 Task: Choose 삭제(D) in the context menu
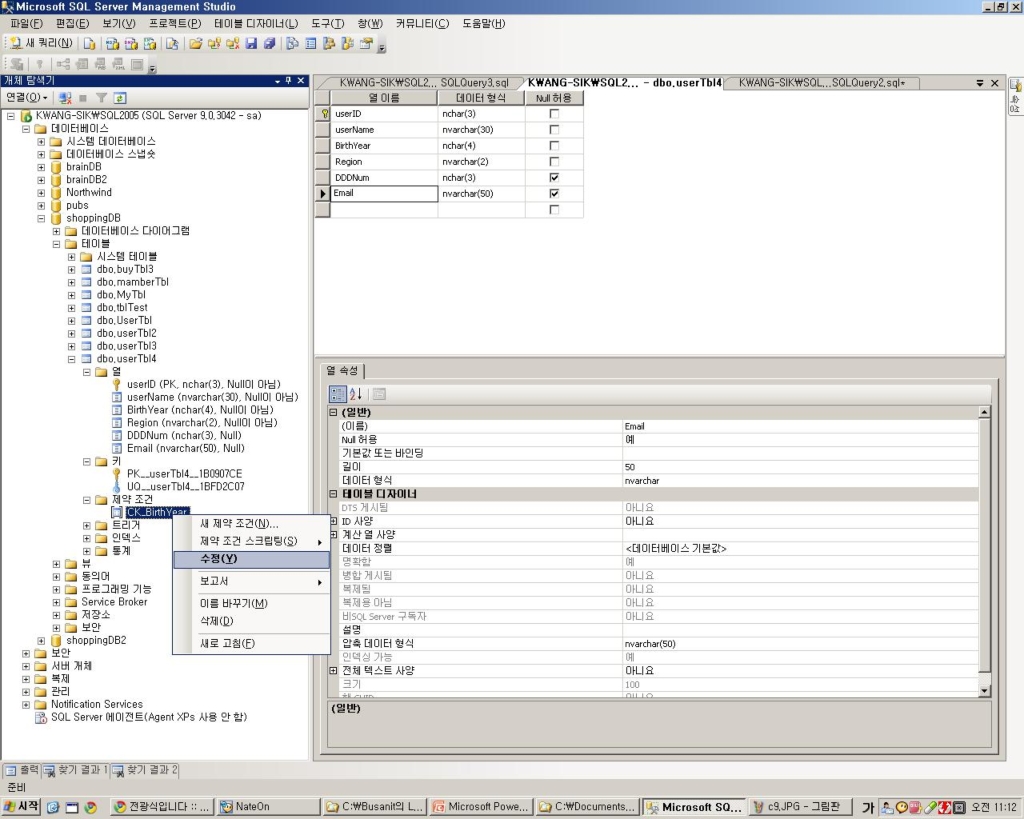(251, 621)
